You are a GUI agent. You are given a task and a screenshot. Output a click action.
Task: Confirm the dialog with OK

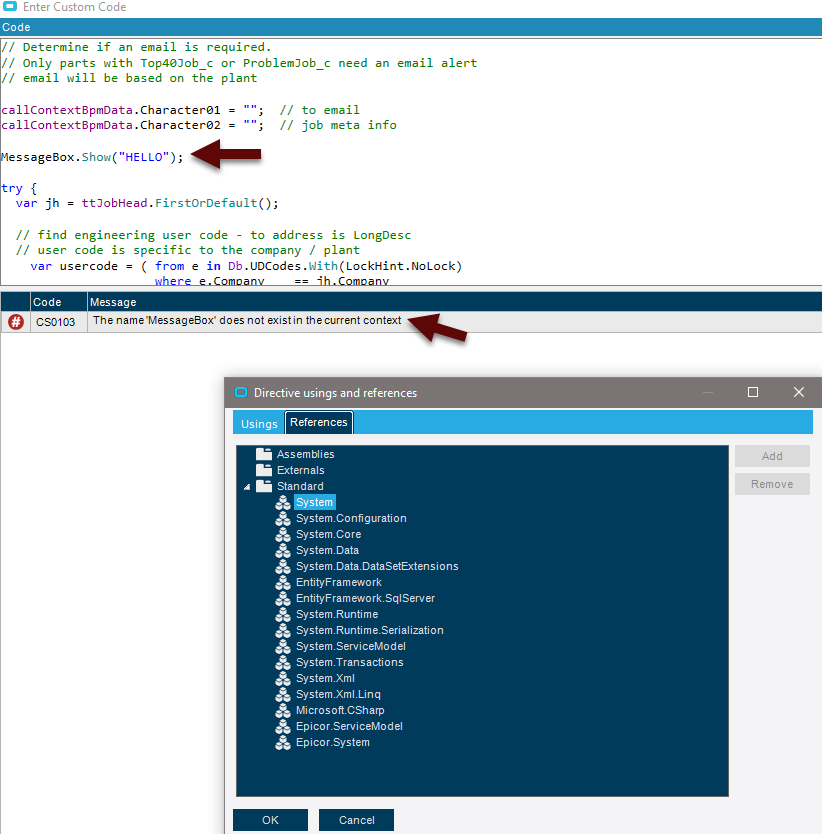pyautogui.click(x=270, y=820)
